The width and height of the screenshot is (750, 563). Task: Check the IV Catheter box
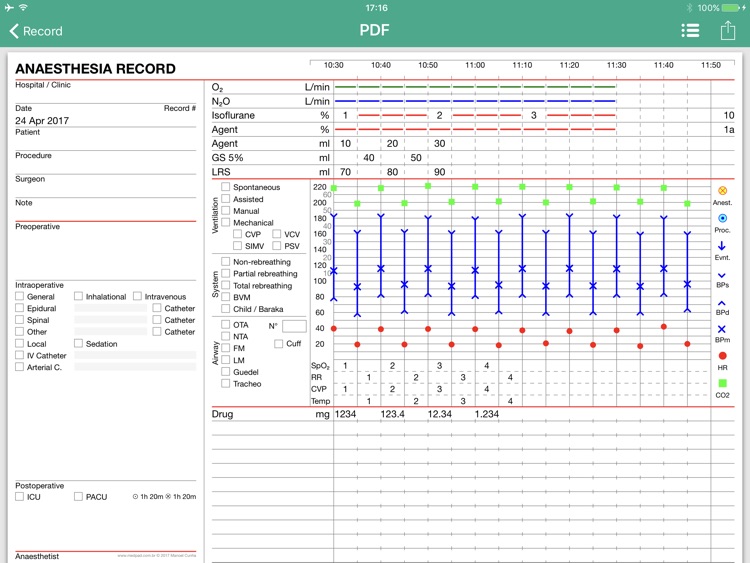click(20, 355)
